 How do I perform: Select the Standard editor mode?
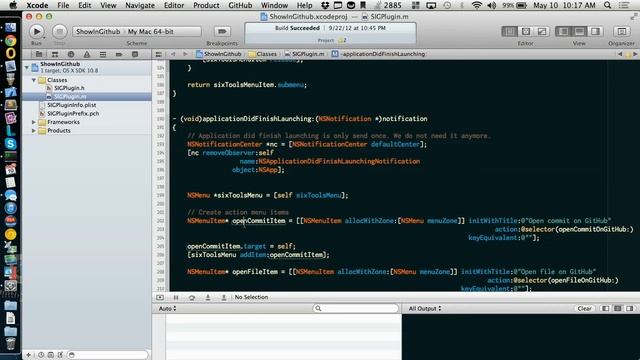pyautogui.click(x=509, y=31)
